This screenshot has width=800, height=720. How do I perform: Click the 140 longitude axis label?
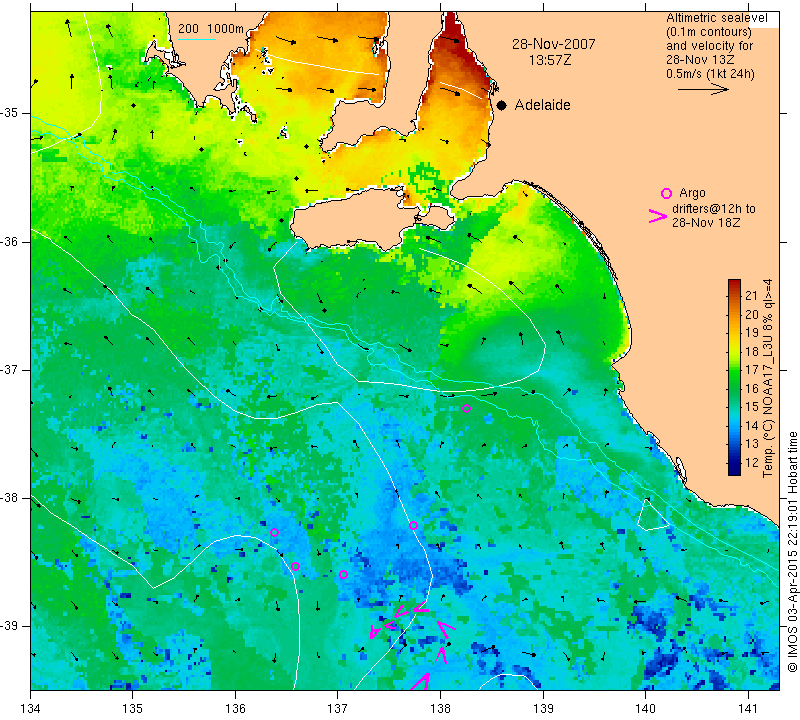(x=645, y=709)
